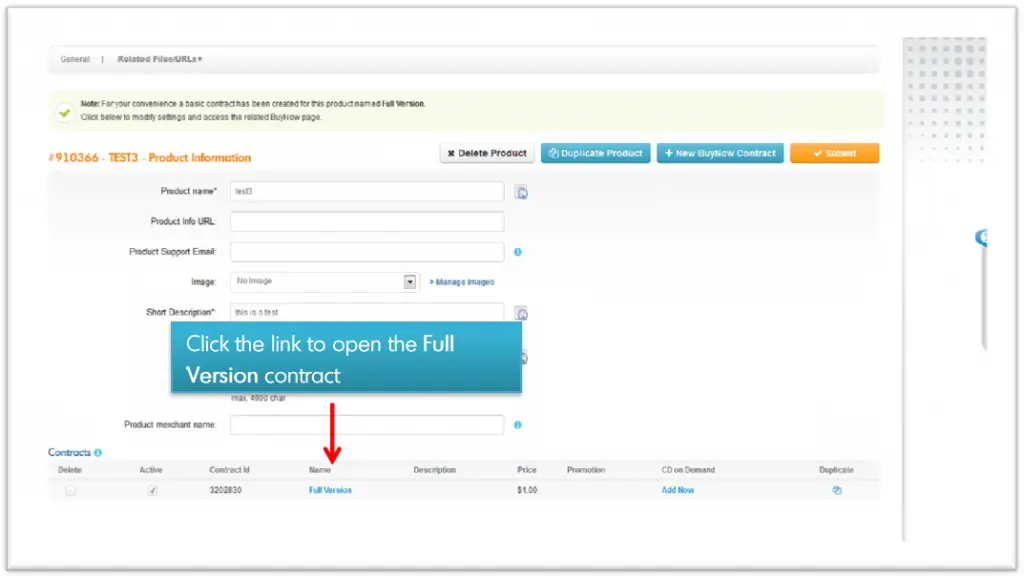Viewport: 1024px width, 578px height.
Task: Click the Add Now link under CD on Demand
Action: tap(678, 490)
